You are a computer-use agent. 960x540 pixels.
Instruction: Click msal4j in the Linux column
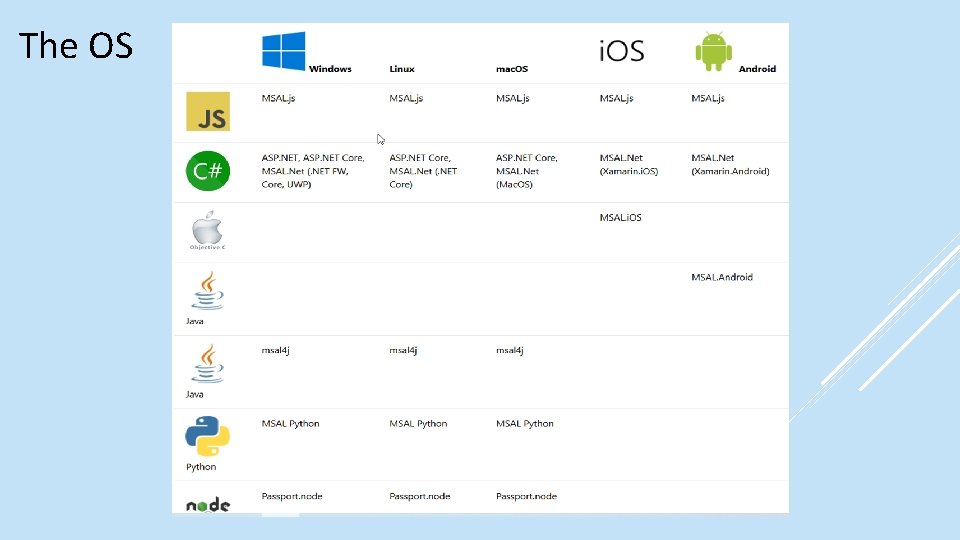coord(403,350)
